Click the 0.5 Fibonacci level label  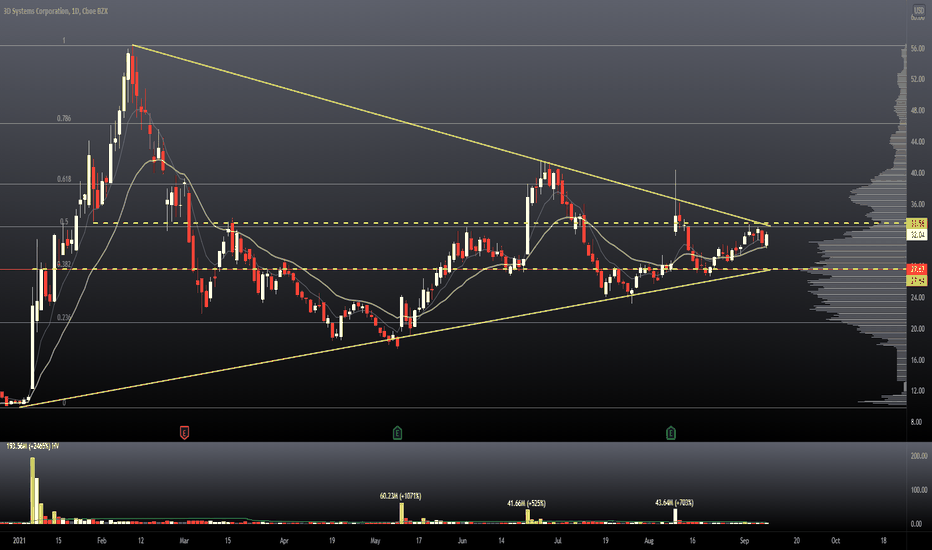coord(64,221)
